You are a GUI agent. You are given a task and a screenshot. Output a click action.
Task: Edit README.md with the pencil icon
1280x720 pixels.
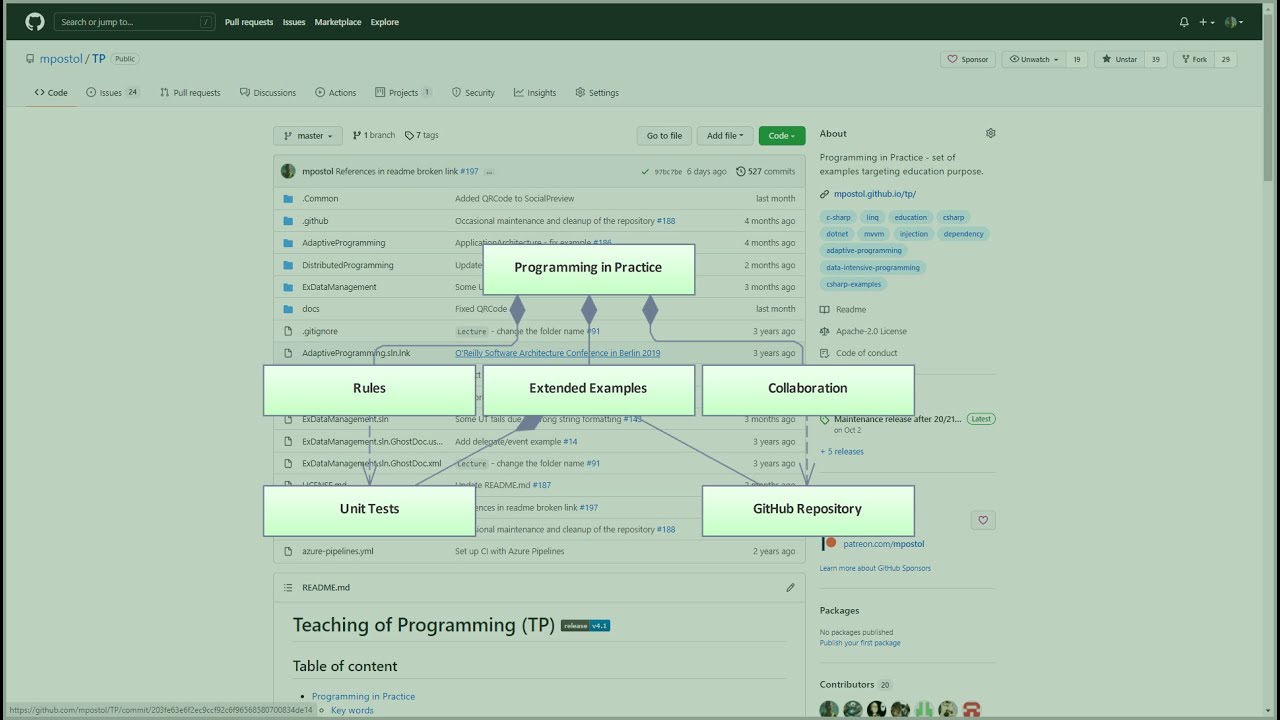pyautogui.click(x=790, y=588)
